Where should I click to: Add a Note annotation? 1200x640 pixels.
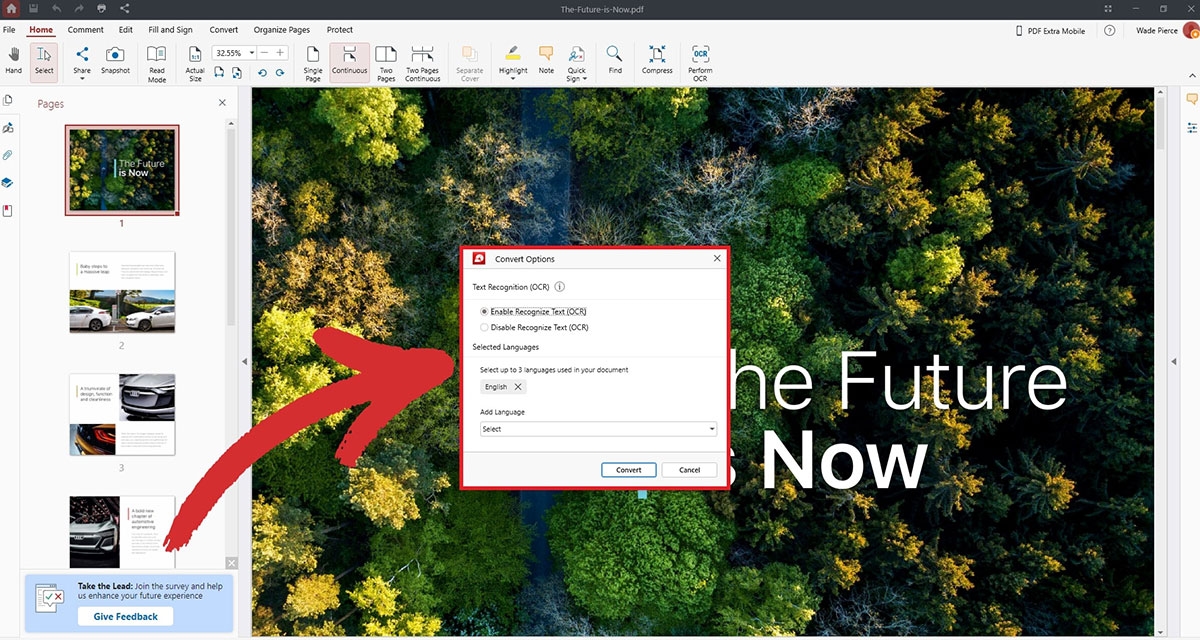coord(546,61)
